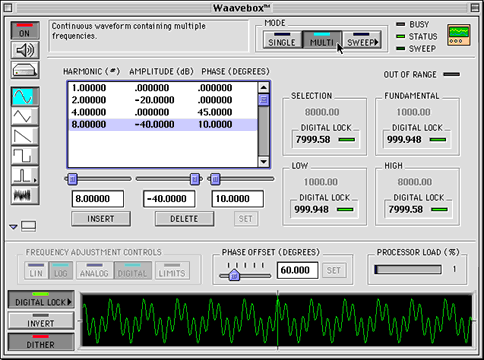Screen dimensions: 484x360
Task: Click the OUT OF RANGE indicator
Action: (x=452, y=74)
